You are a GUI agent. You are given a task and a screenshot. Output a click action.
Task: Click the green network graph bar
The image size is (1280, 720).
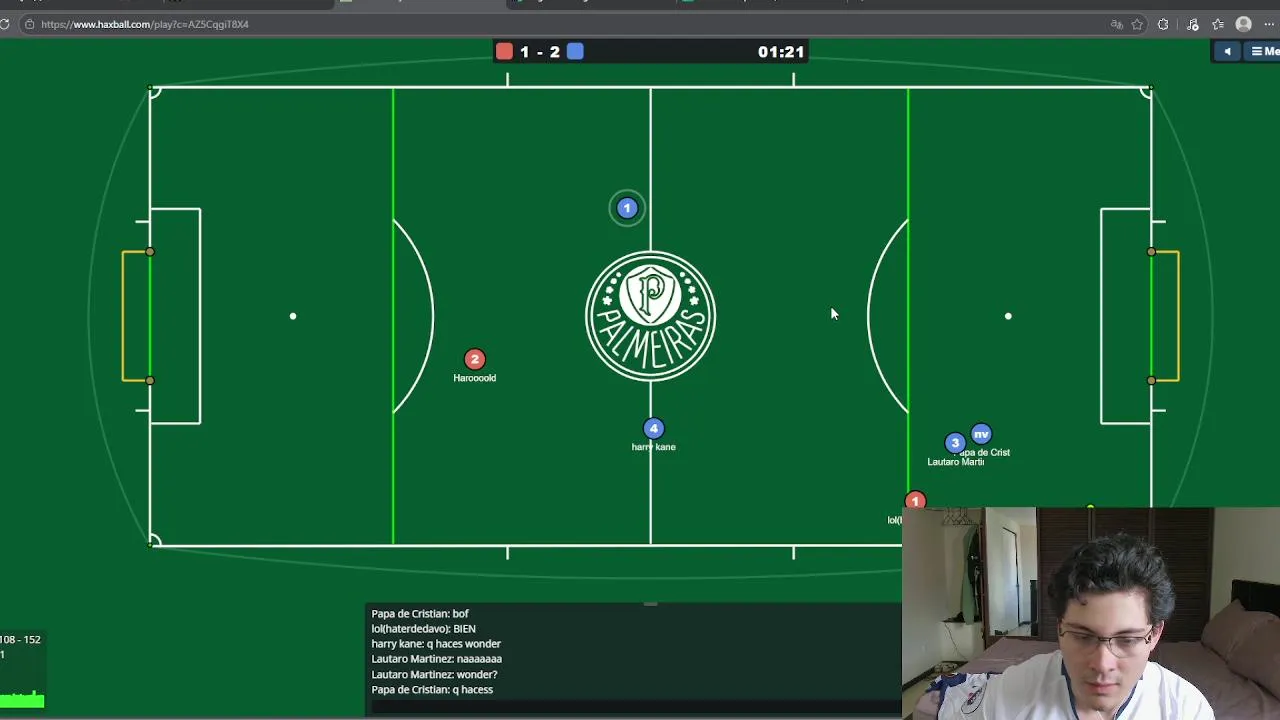click(22, 700)
